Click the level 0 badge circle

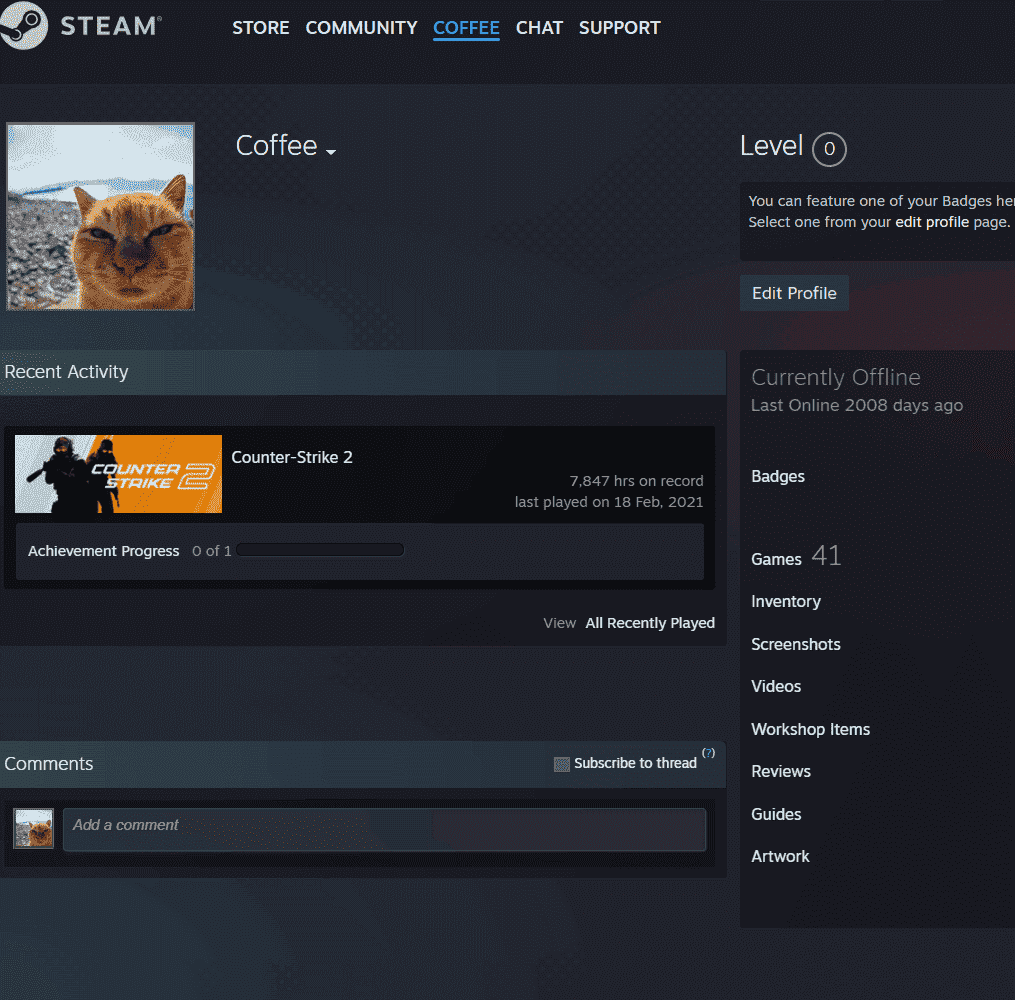(829, 149)
